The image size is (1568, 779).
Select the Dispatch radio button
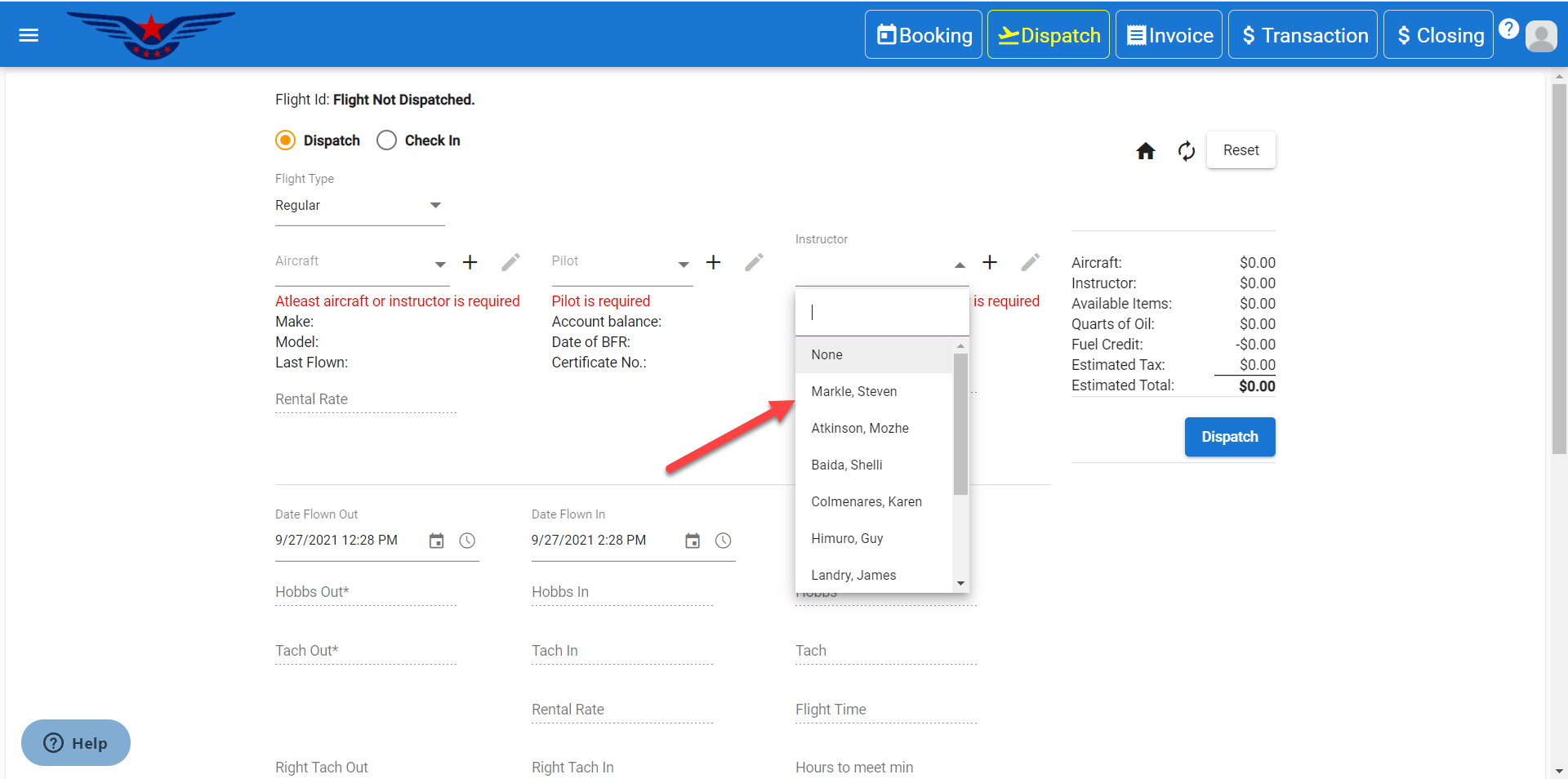pyautogui.click(x=285, y=140)
